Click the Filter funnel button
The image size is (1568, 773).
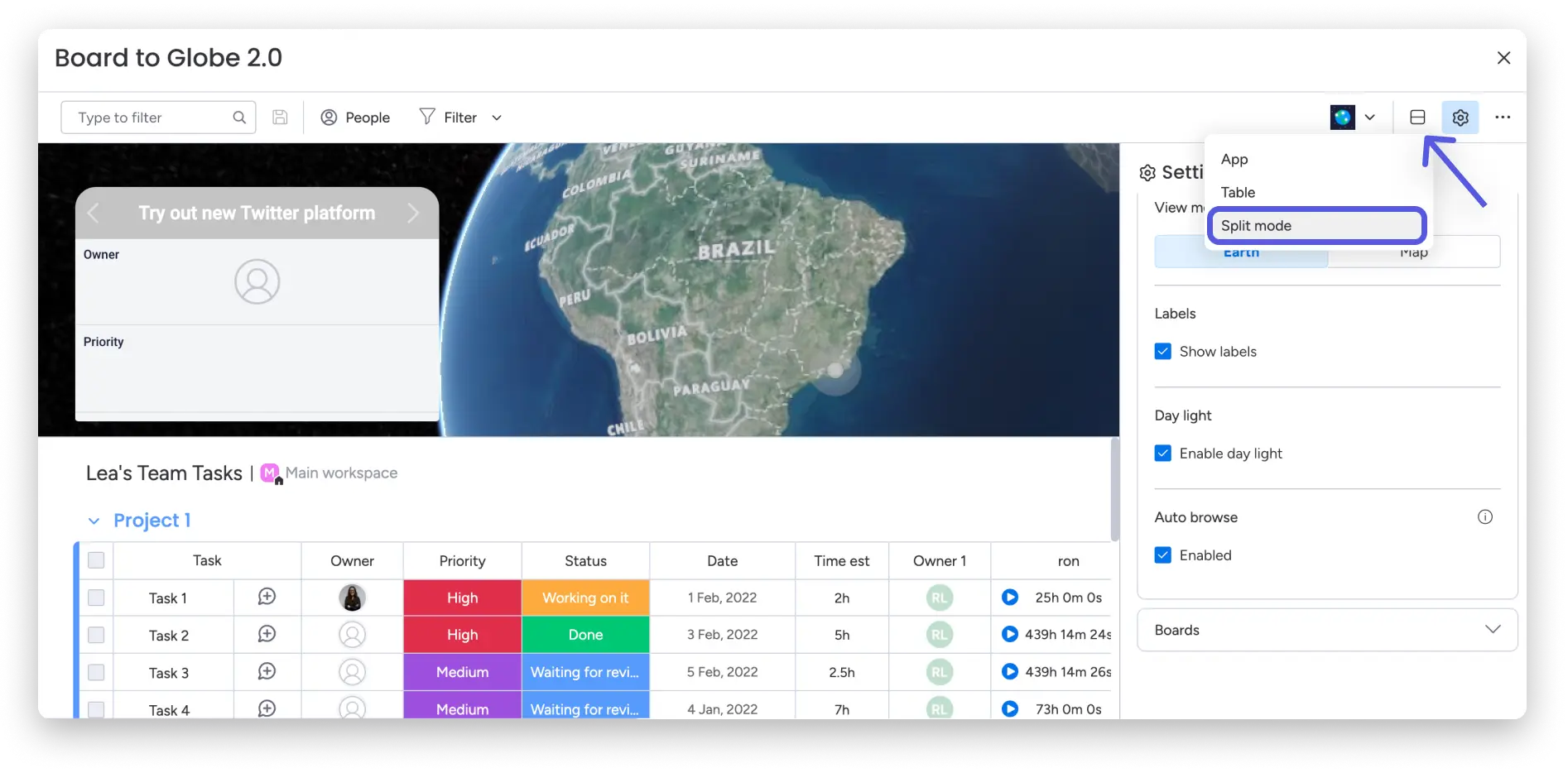pos(448,118)
